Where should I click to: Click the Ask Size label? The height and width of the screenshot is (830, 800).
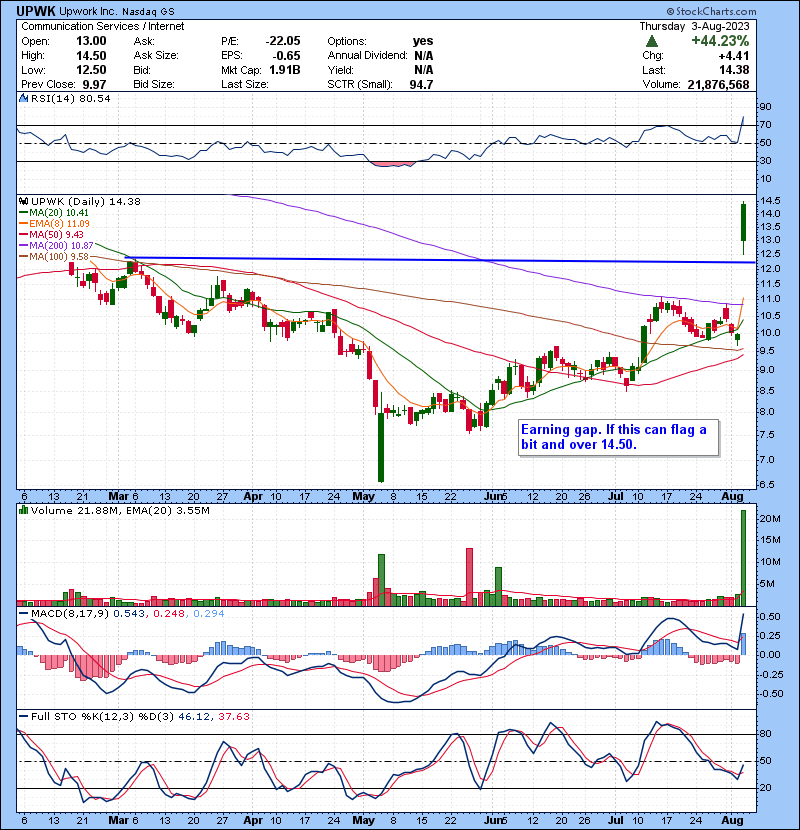pyautogui.click(x=156, y=56)
